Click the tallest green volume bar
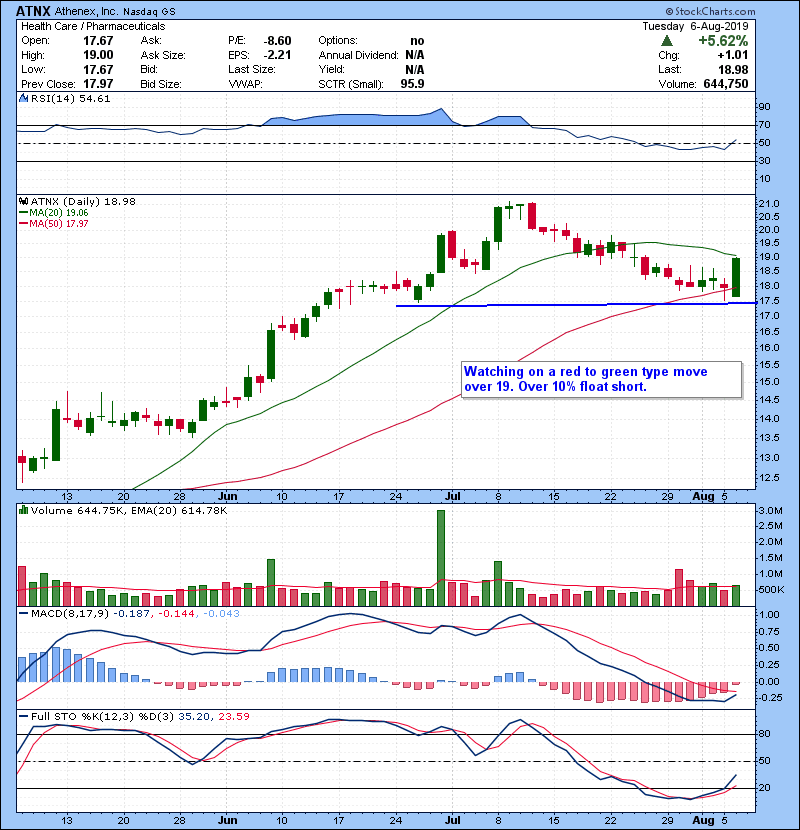The height and width of the screenshot is (830, 800). (x=441, y=558)
